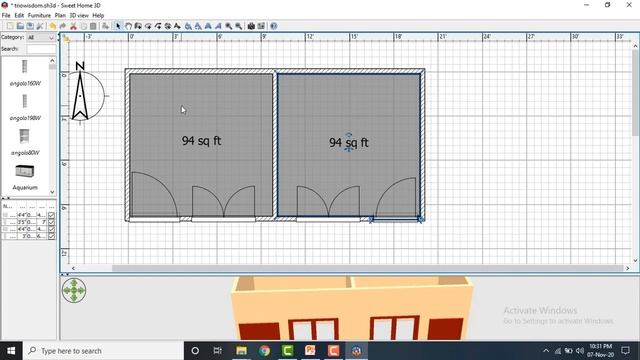640x360 pixels.
Task: Open the Help menu
Action: click(x=98, y=16)
